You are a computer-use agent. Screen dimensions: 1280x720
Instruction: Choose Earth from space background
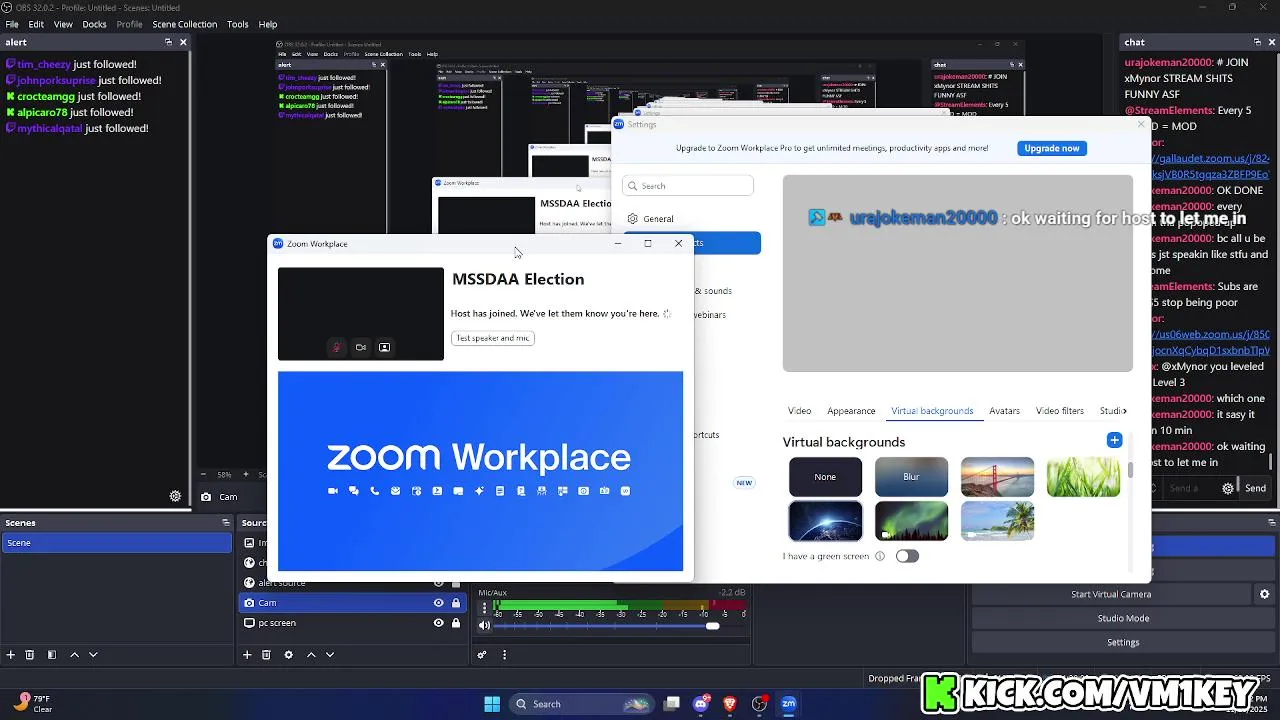[825, 521]
